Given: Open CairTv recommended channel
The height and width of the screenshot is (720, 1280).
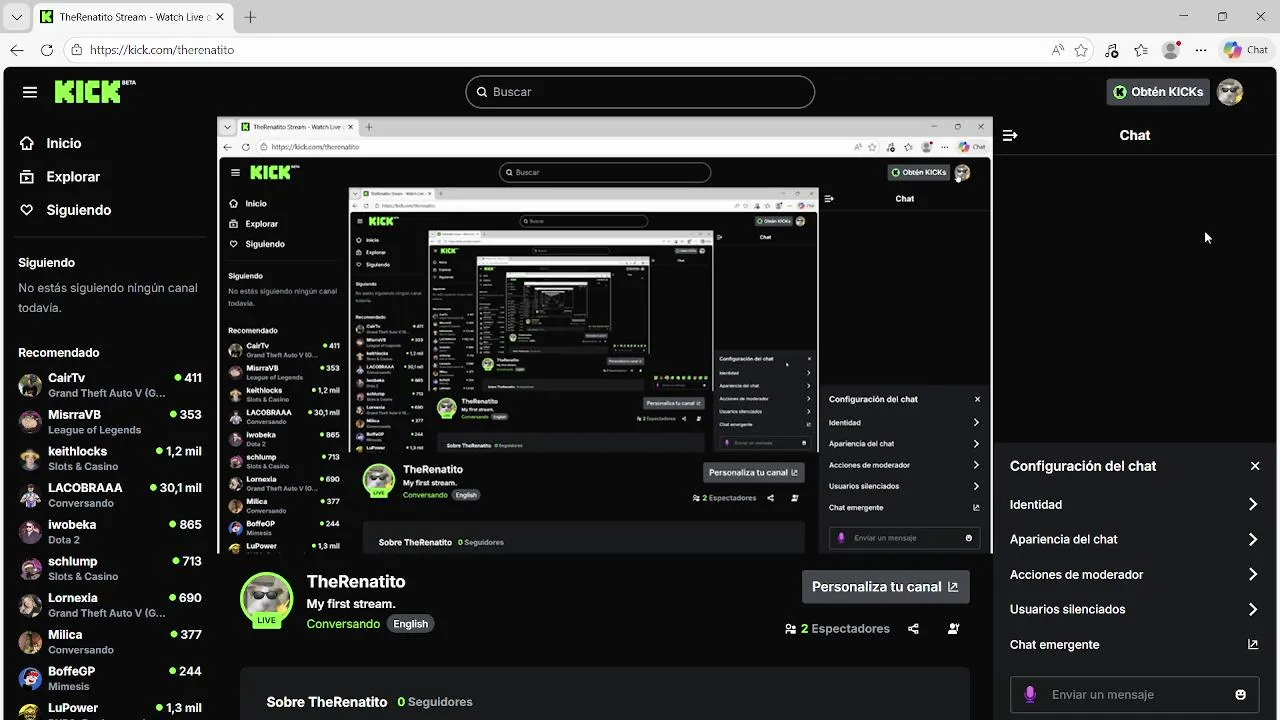Looking at the screenshot, I should [x=110, y=385].
